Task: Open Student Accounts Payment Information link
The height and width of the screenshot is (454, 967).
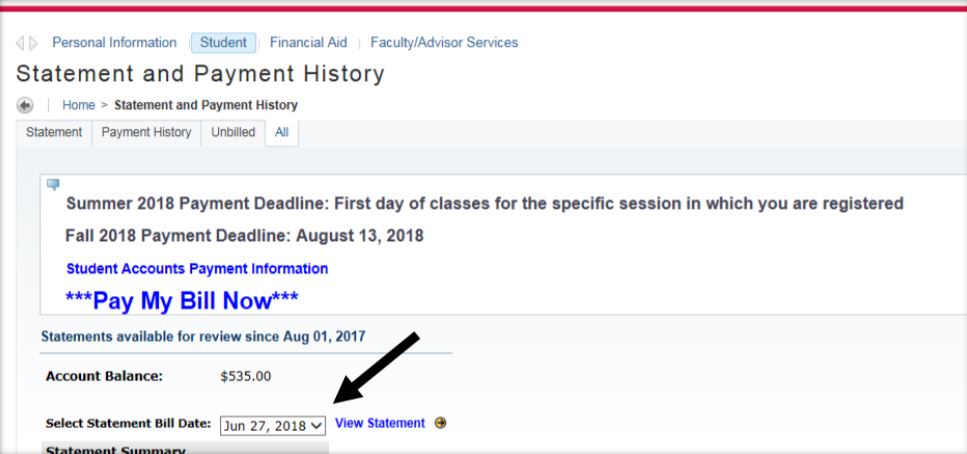Action: (x=197, y=269)
